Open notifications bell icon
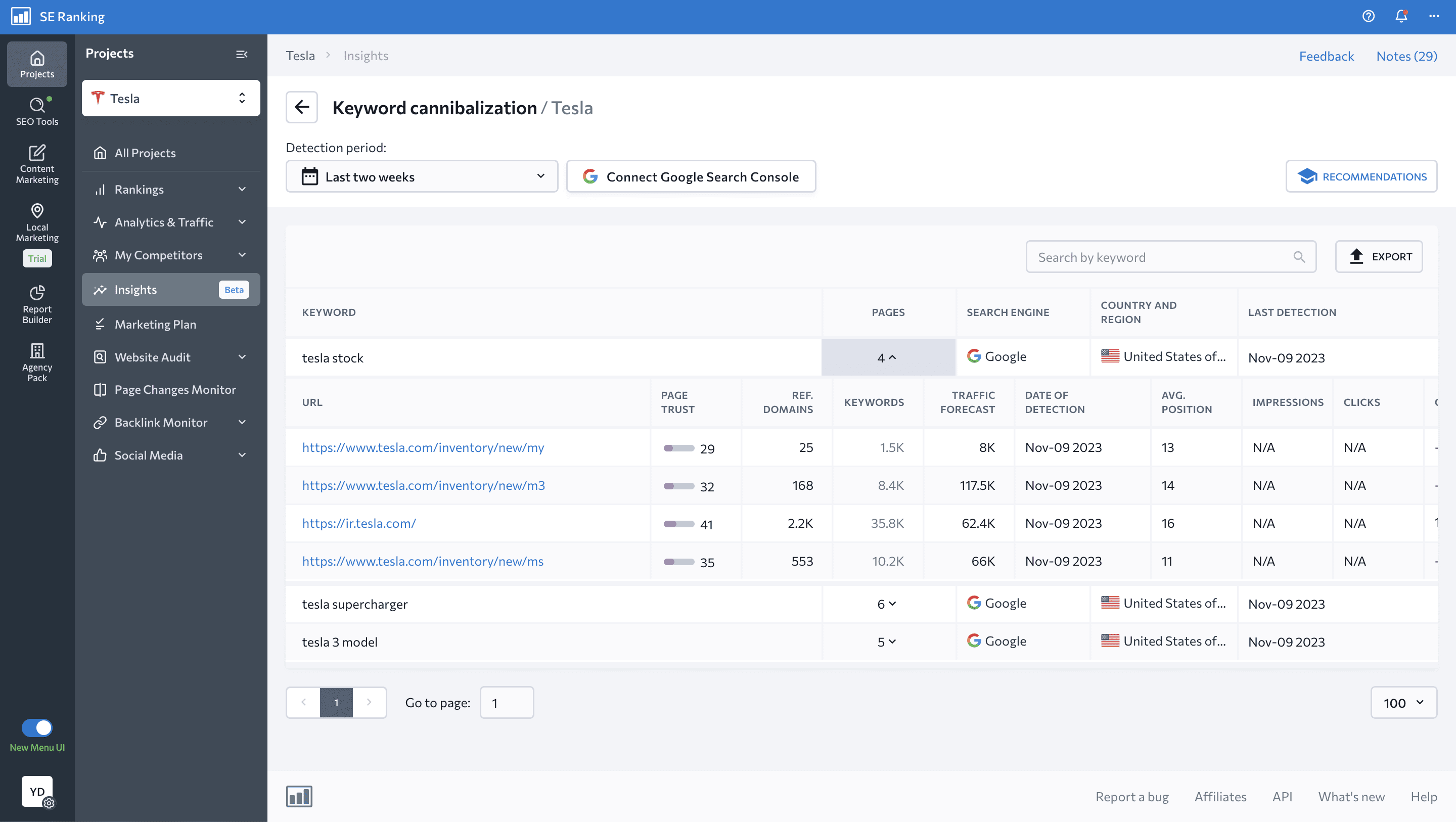This screenshot has width=1456, height=822. pyautogui.click(x=1400, y=16)
